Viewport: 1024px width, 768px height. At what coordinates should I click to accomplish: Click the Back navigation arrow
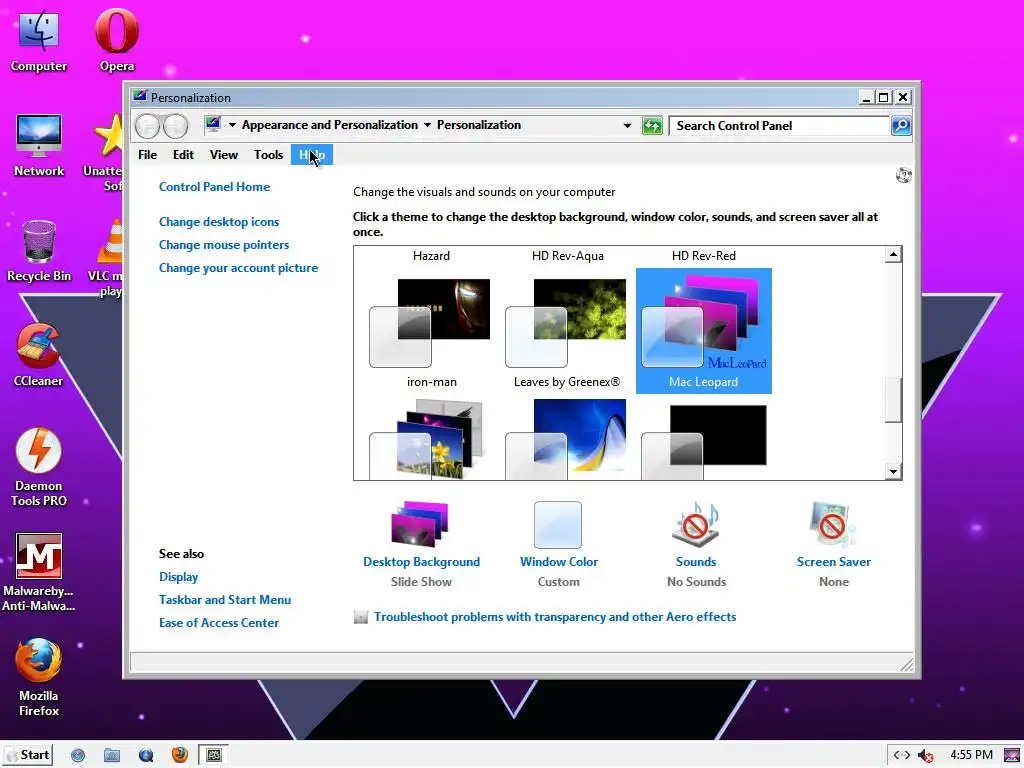(x=148, y=125)
